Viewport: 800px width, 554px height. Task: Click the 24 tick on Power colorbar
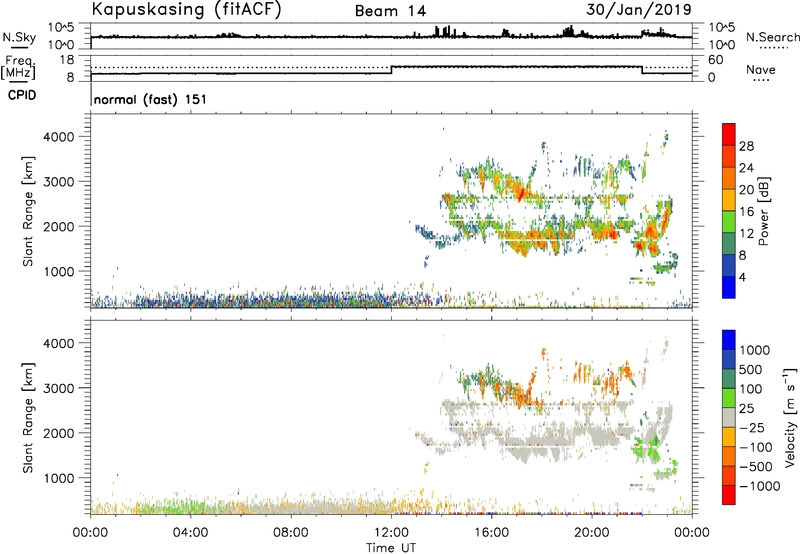click(746, 168)
